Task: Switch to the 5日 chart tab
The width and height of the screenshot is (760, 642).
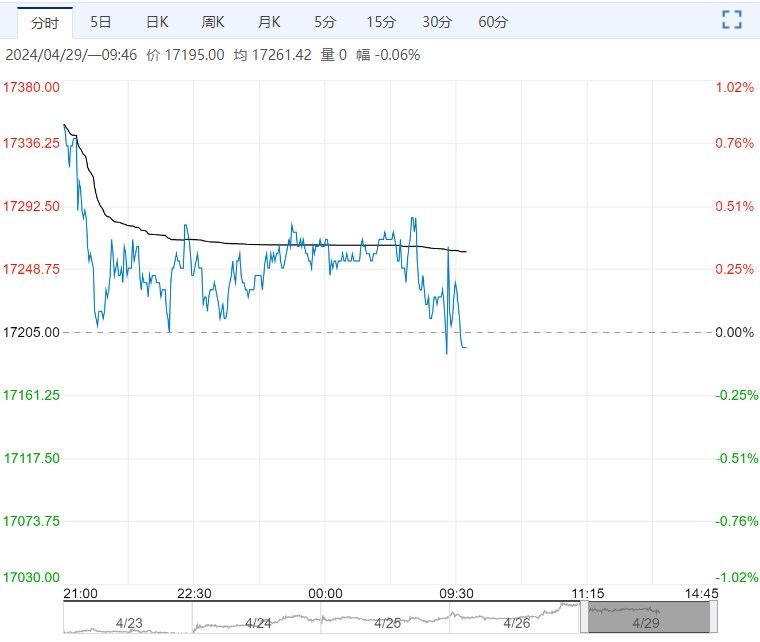Action: pyautogui.click(x=101, y=21)
